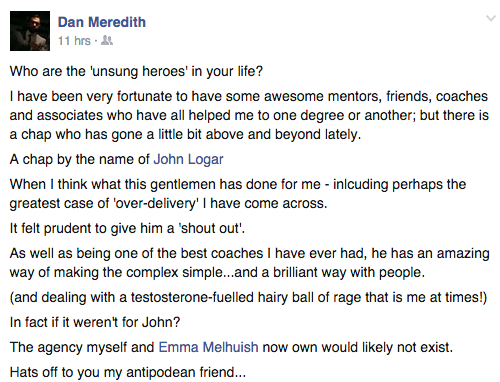Click the friends audience privacy icon

coord(107,41)
